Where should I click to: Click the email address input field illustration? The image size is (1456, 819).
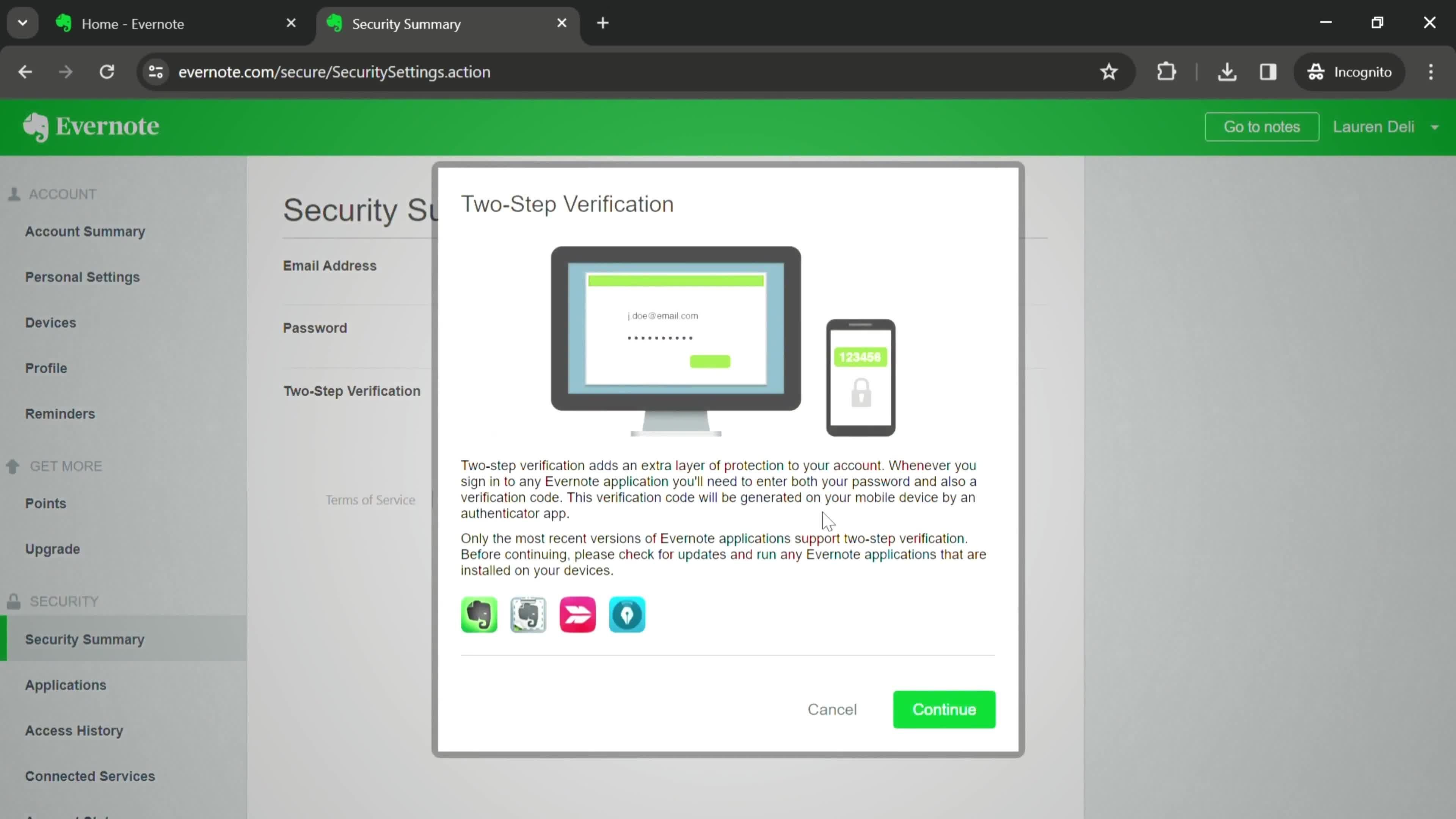tap(664, 315)
